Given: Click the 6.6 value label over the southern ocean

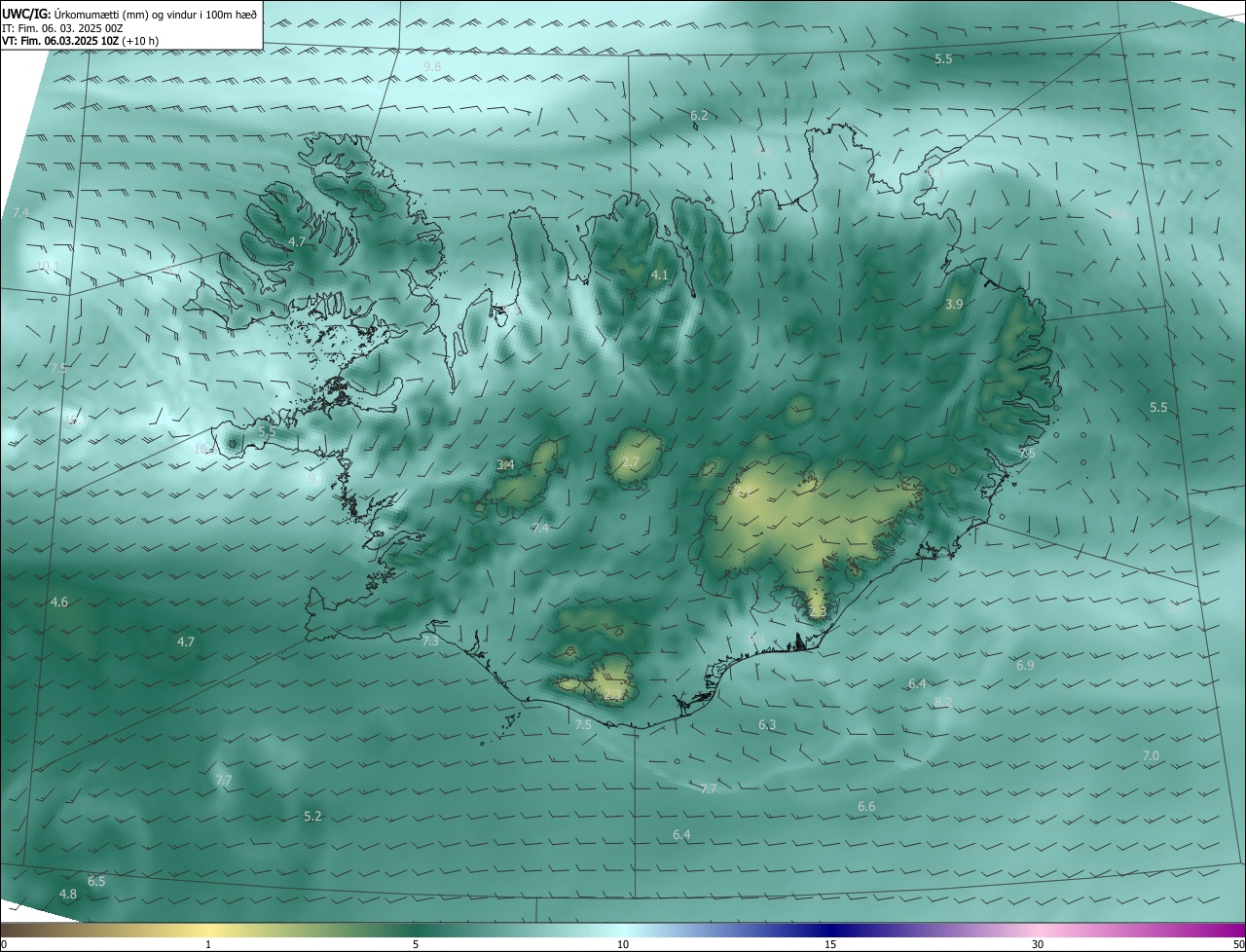Looking at the screenshot, I should click(866, 807).
